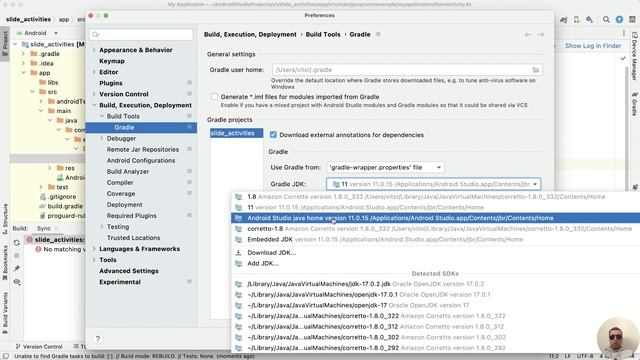Collapse Build Tools in settings tree
This screenshot has width=640, height=360.
102,116
